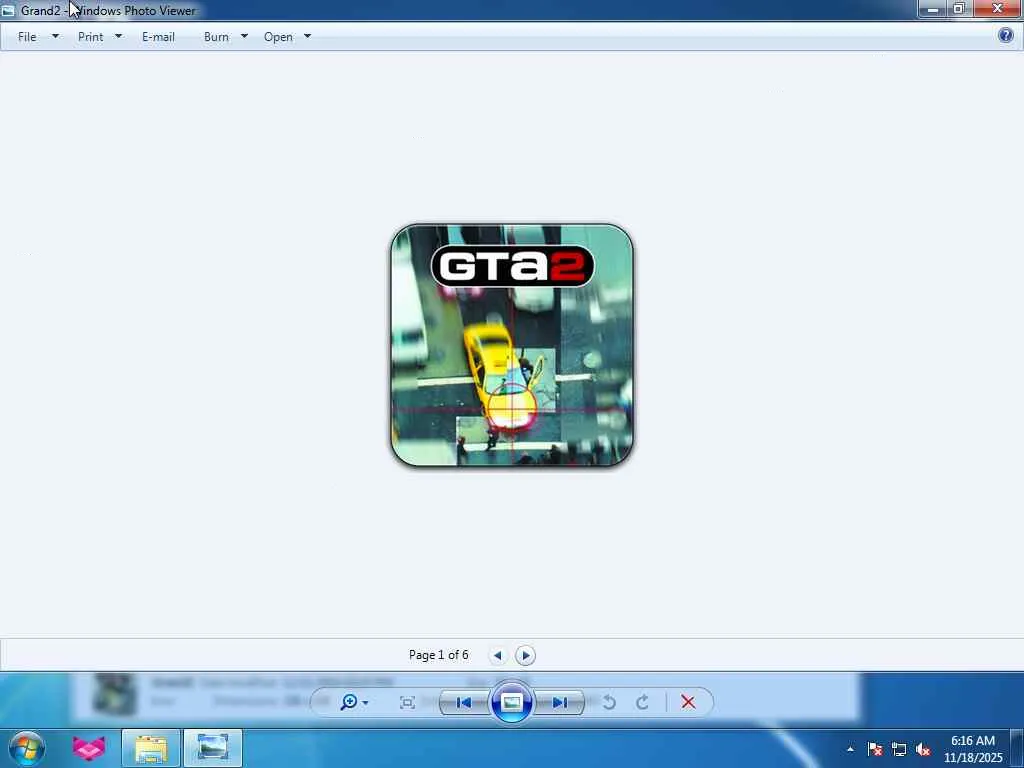Click the Action Center flag icon
This screenshot has width=1024, height=768.
874,749
